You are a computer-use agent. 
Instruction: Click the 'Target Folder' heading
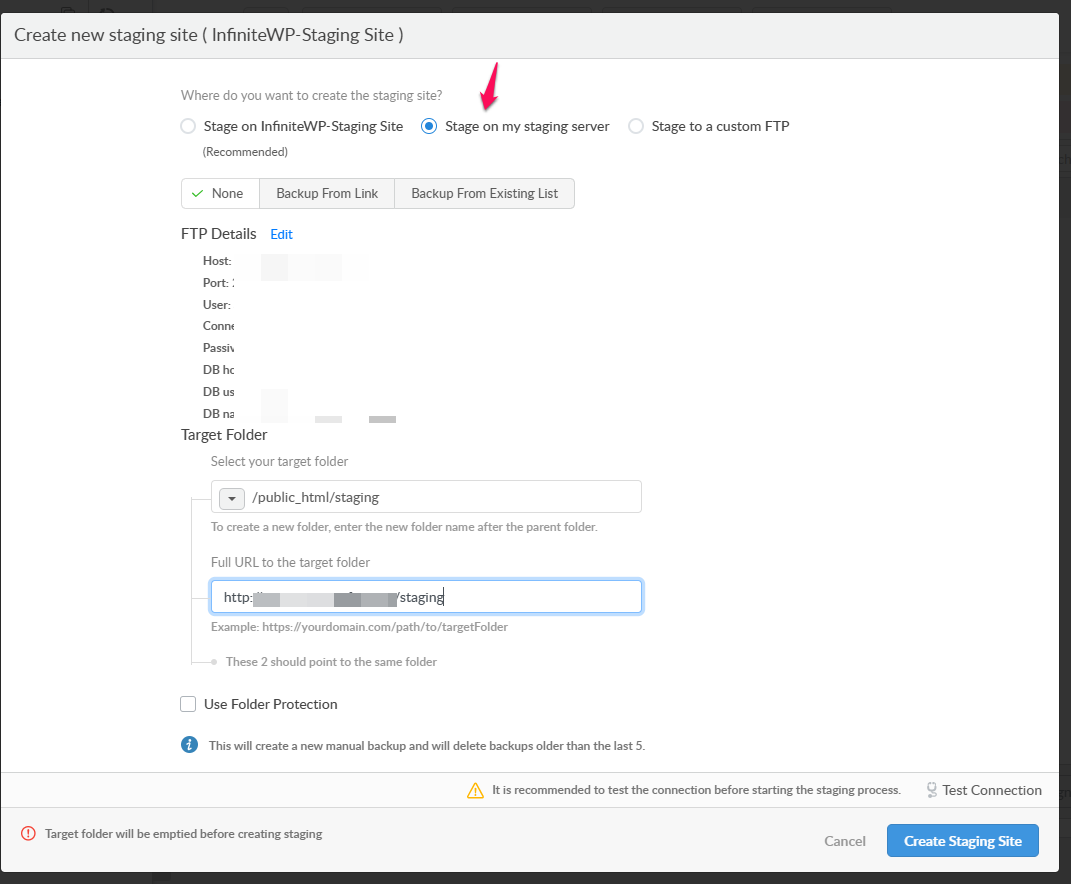(224, 435)
